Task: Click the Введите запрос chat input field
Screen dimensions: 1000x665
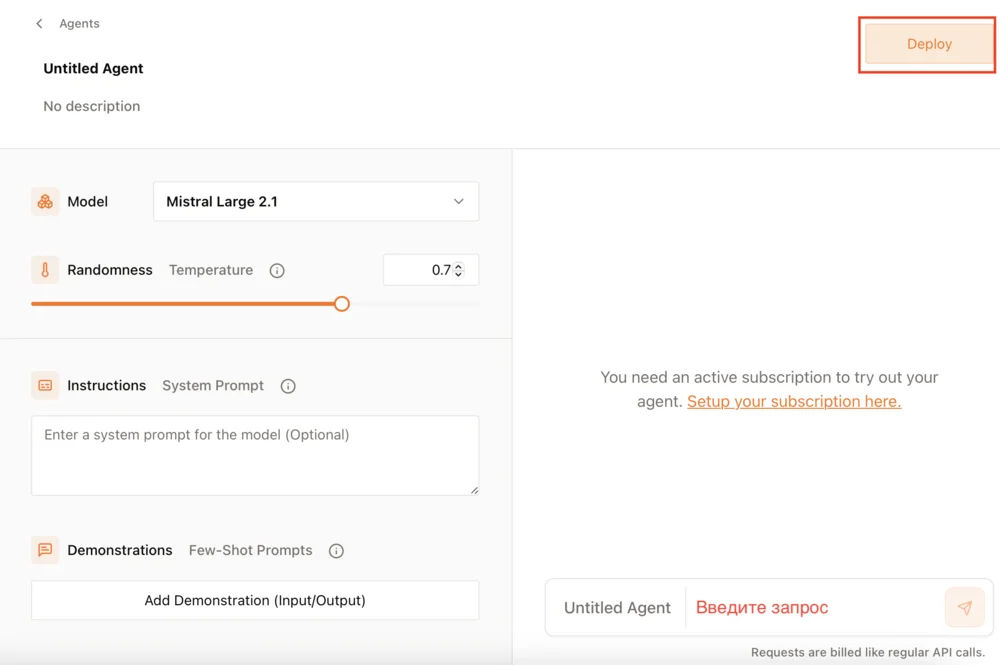Action: (812, 608)
